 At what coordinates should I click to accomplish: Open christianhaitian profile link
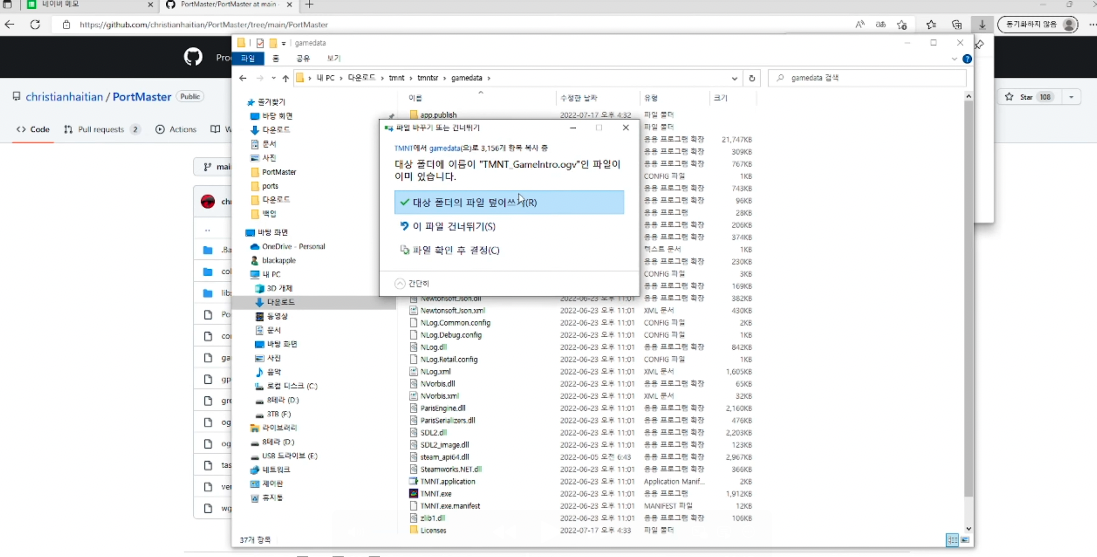coord(64,97)
